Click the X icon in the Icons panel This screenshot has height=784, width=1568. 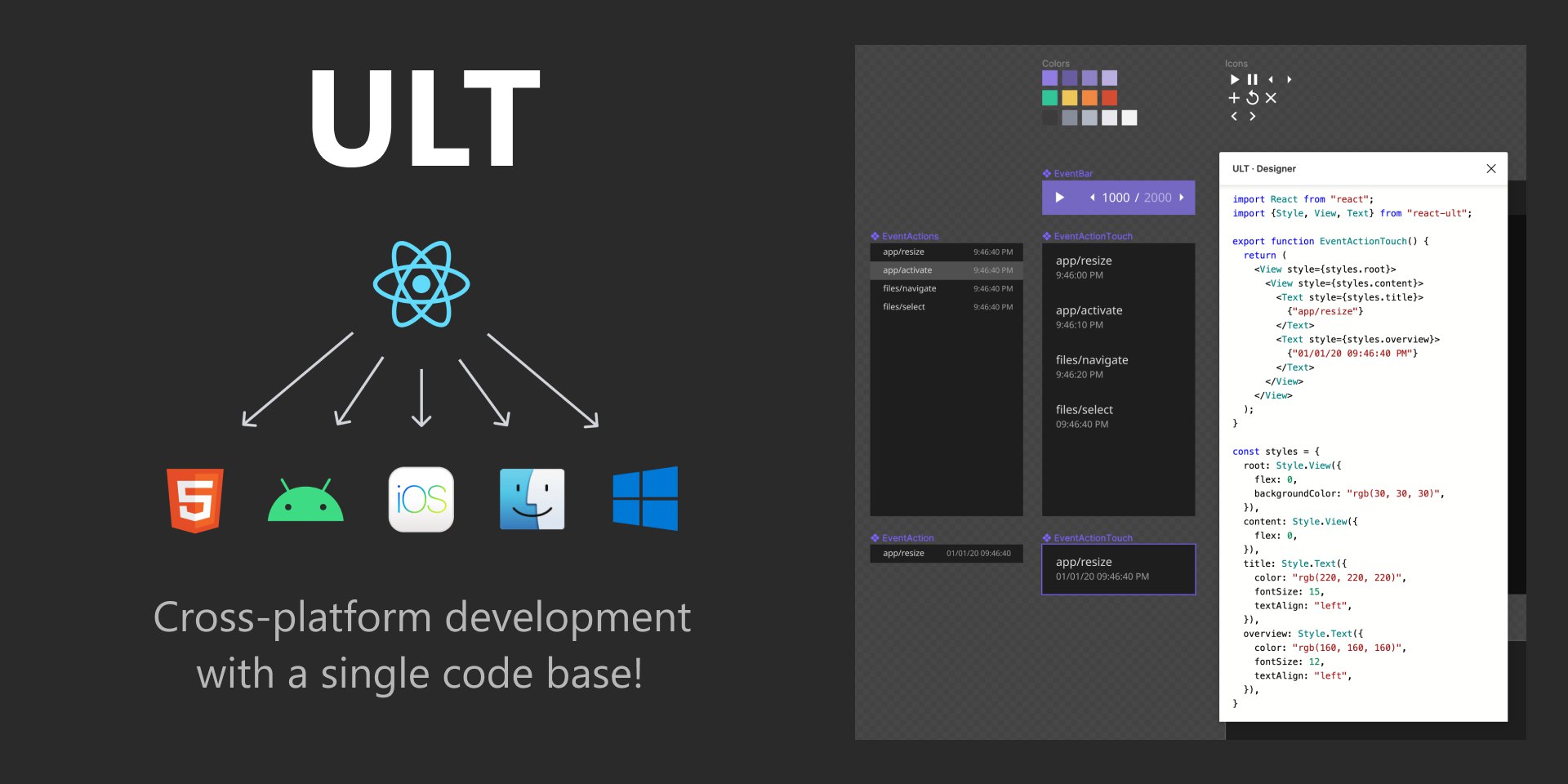[1271, 98]
